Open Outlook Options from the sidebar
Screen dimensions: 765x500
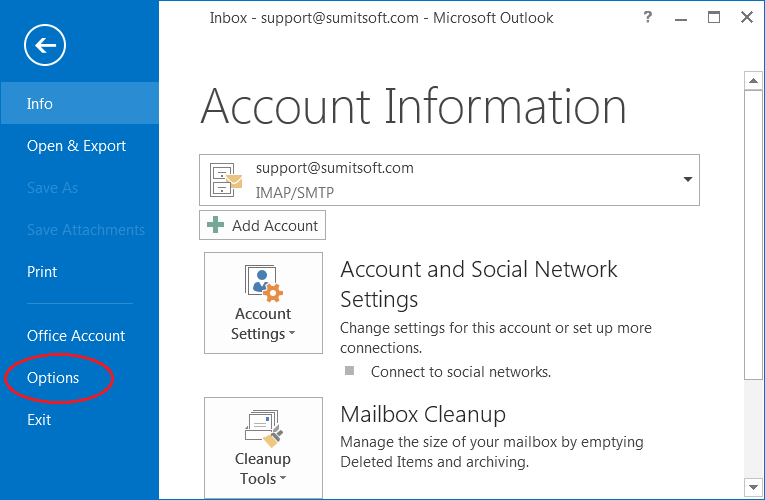click(x=53, y=378)
